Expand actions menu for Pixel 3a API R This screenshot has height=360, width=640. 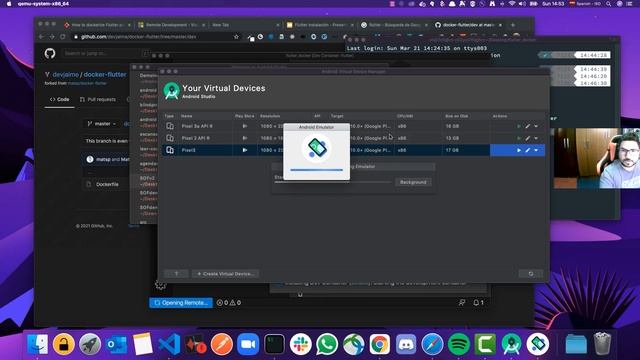click(x=536, y=126)
